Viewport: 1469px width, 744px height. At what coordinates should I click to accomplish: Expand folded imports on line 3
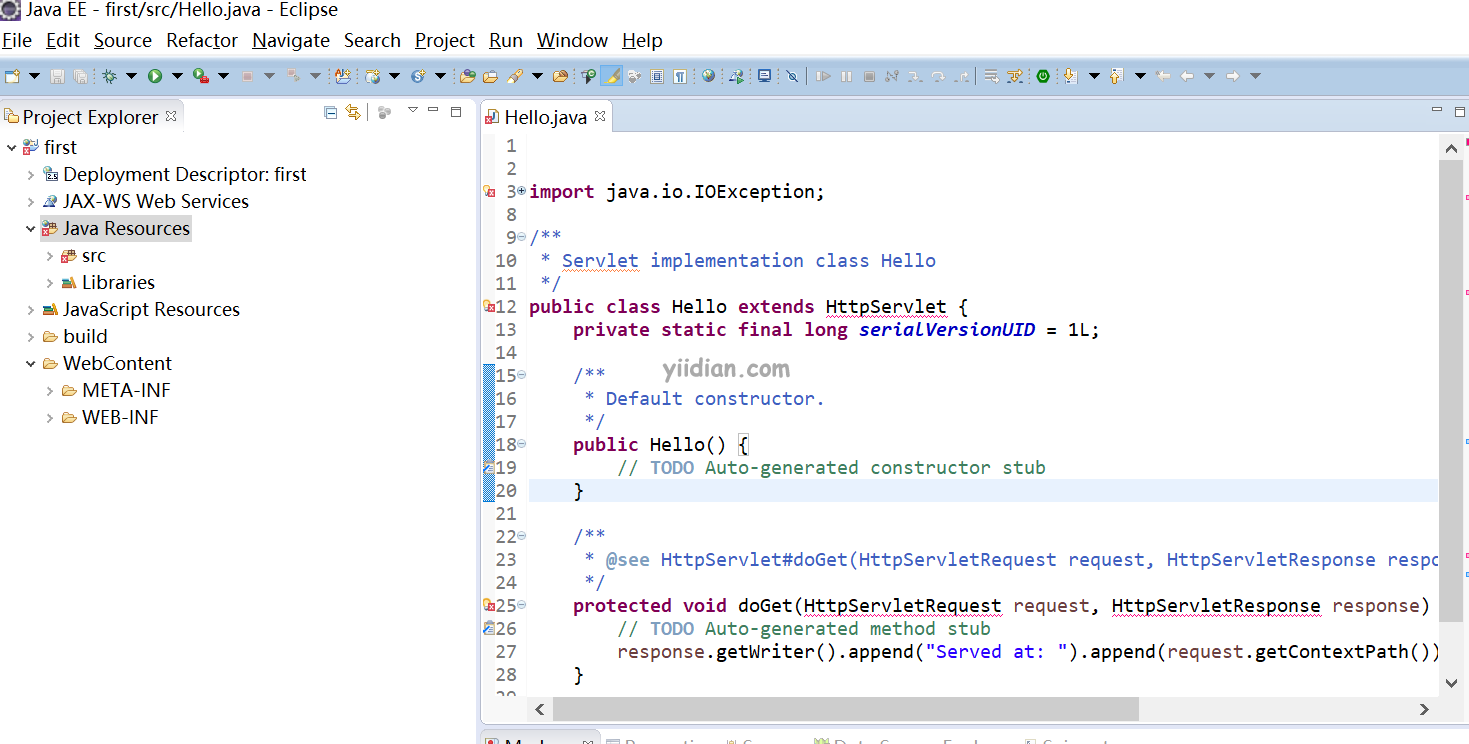point(521,191)
